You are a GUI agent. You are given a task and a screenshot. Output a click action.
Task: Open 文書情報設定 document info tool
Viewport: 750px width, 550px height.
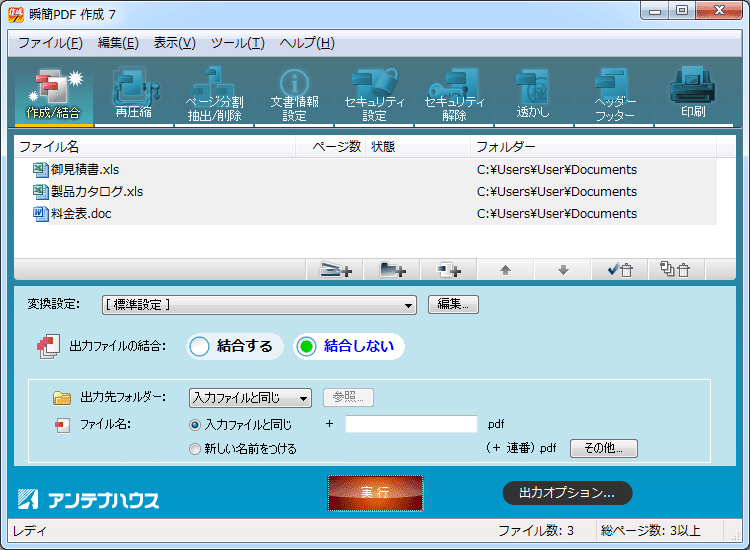pos(293,94)
